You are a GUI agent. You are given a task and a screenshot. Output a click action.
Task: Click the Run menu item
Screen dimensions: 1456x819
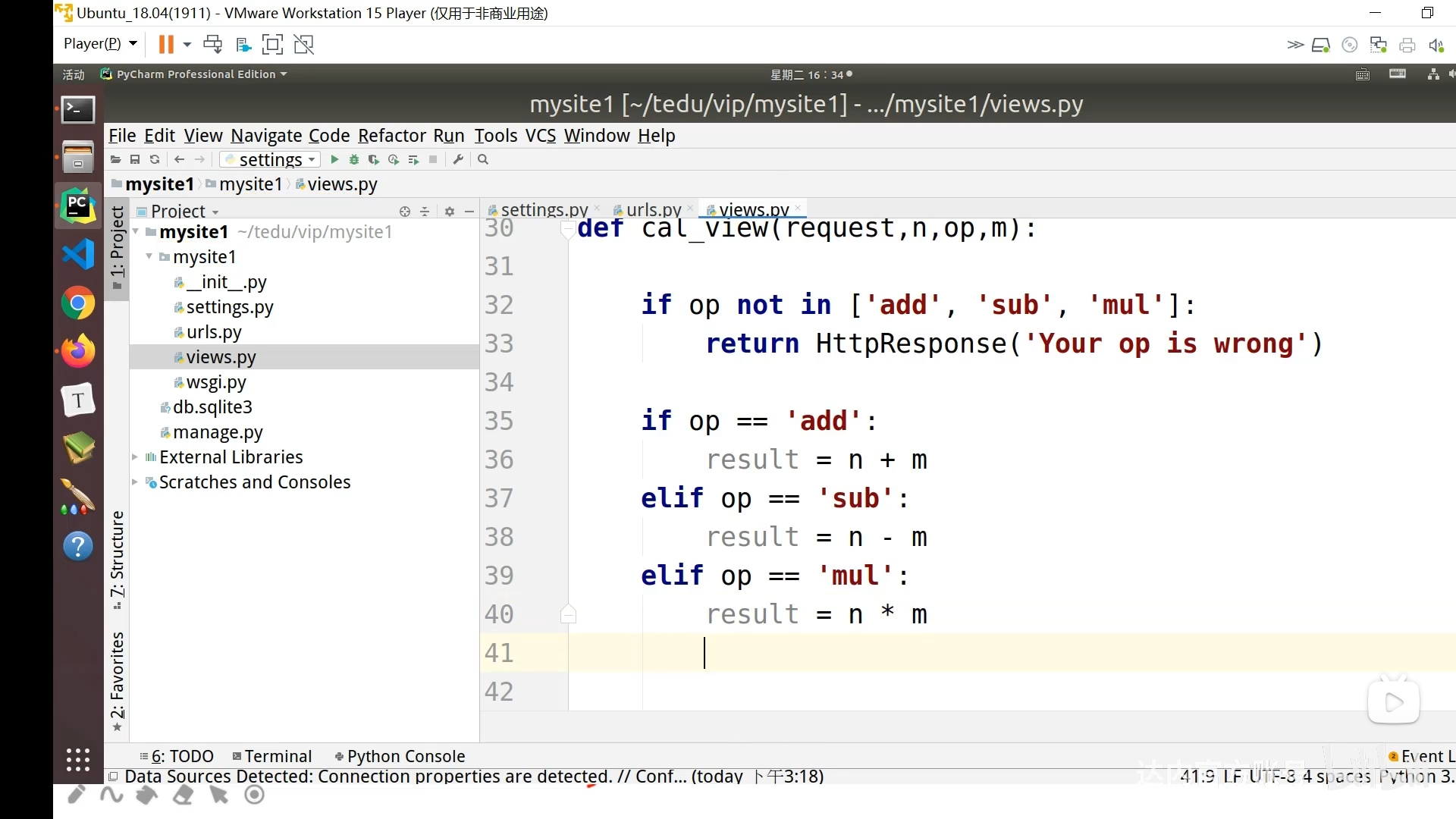coord(447,135)
